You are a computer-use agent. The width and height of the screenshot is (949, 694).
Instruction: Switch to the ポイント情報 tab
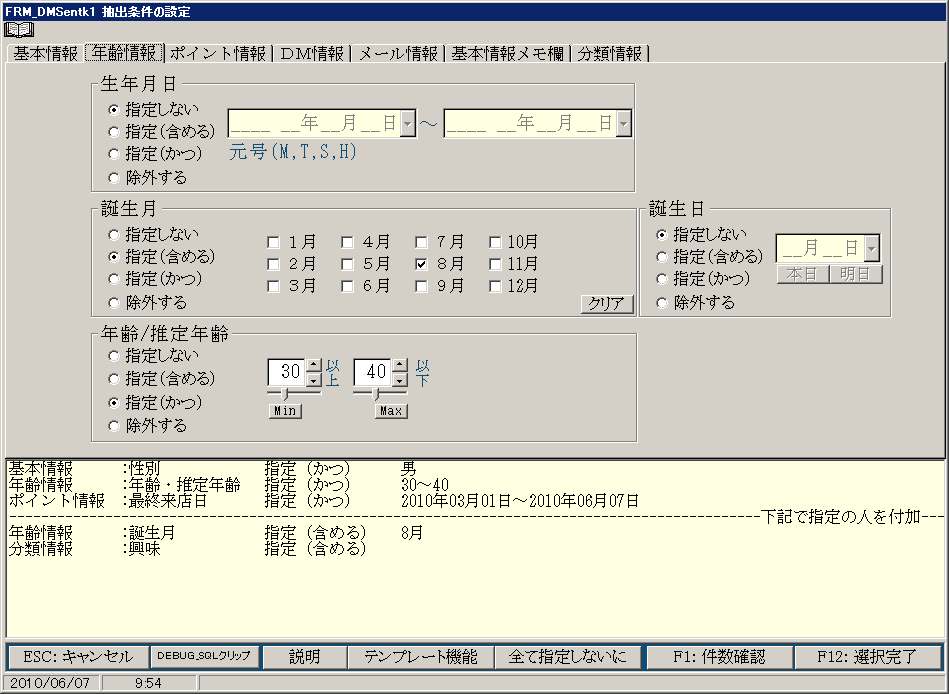[217, 54]
